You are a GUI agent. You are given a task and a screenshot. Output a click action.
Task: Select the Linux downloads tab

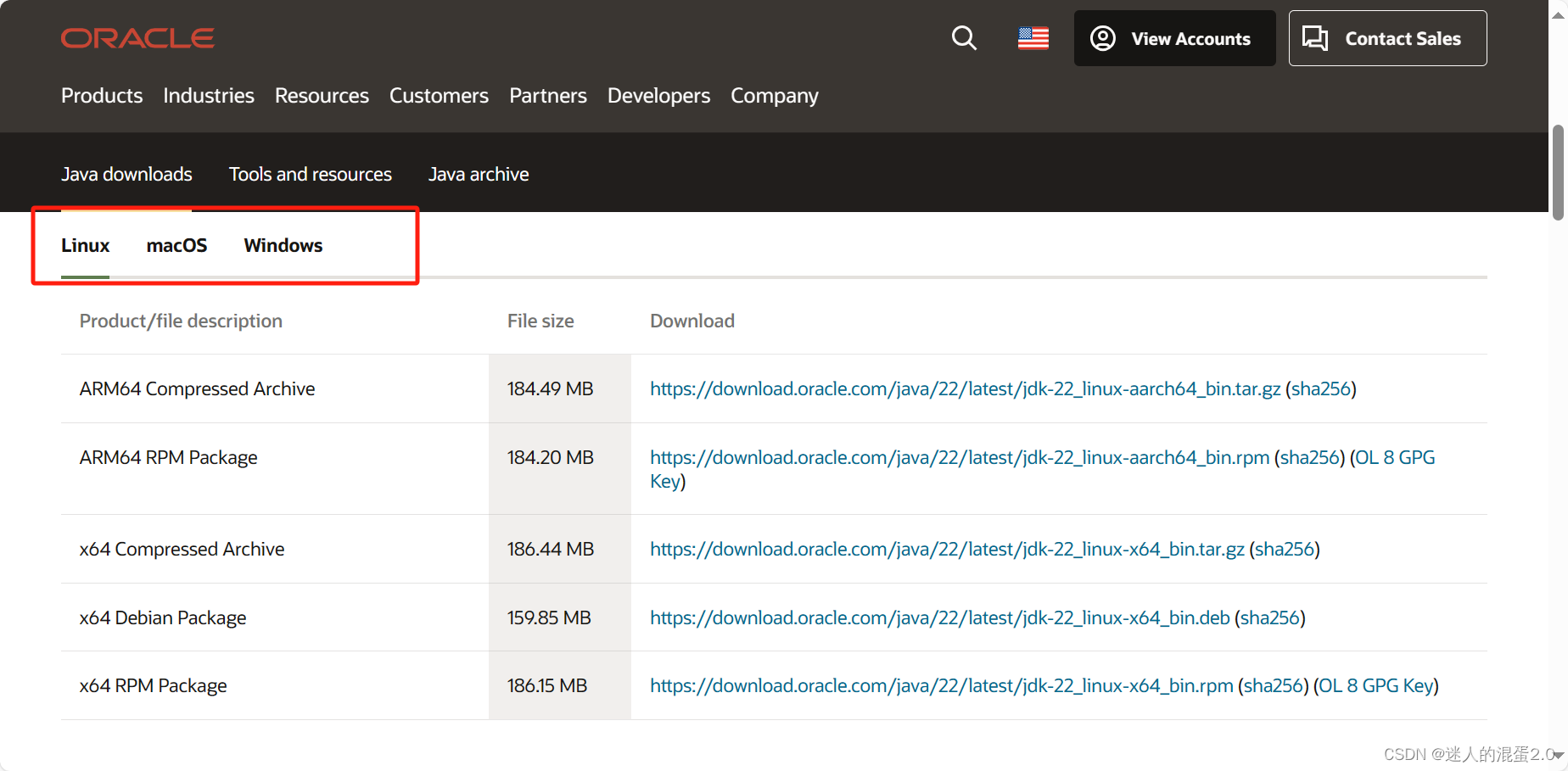pyautogui.click(x=85, y=245)
